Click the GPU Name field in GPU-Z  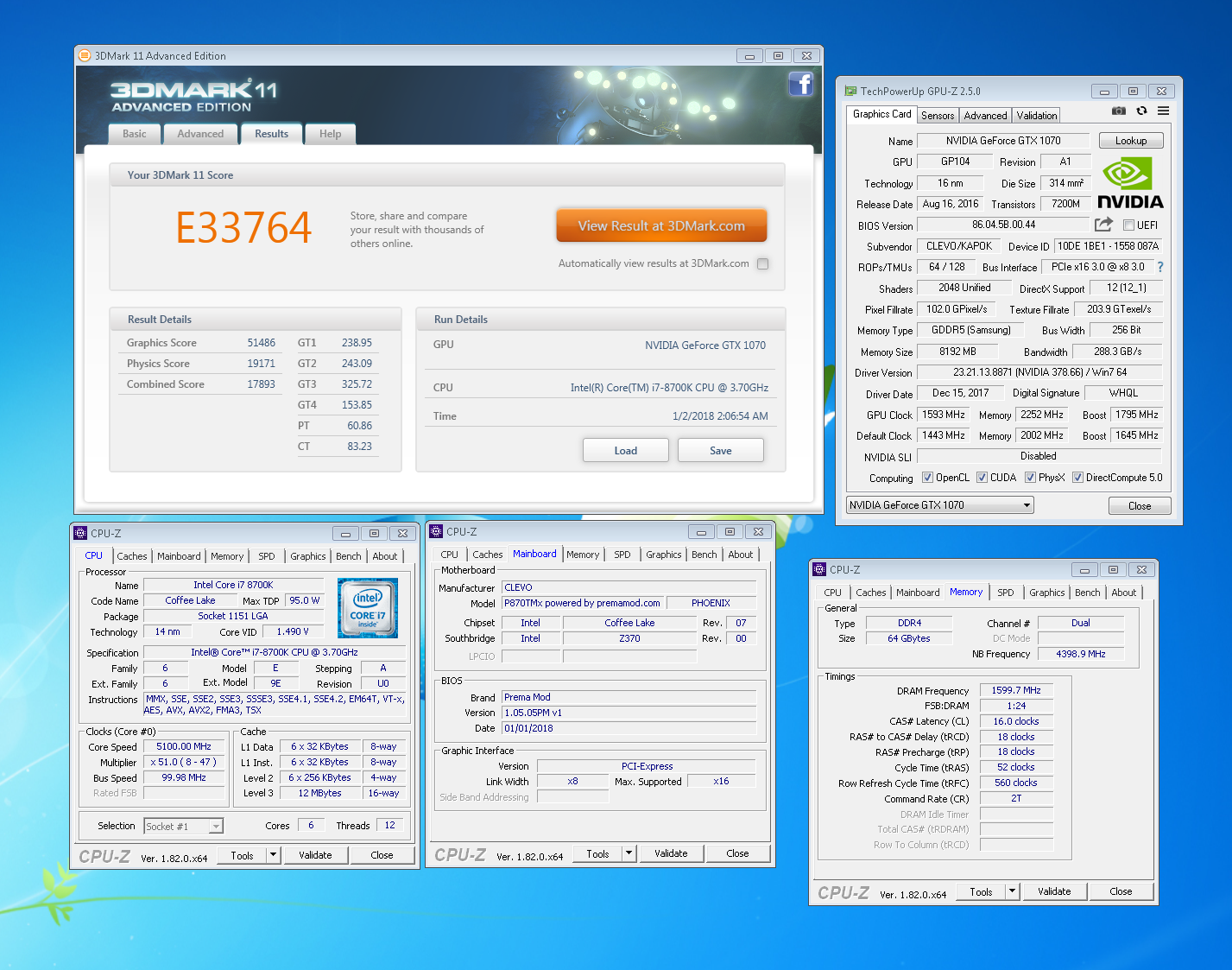pyautogui.click(x=1003, y=141)
